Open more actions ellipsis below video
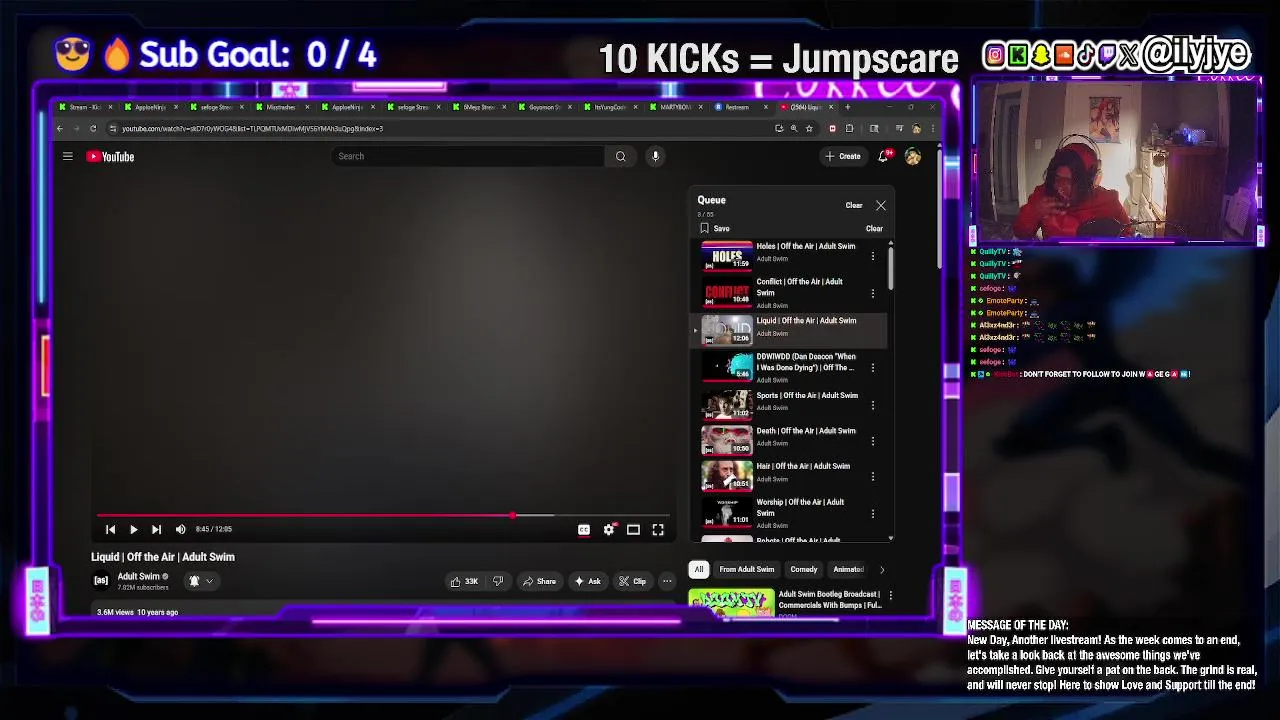 [667, 581]
